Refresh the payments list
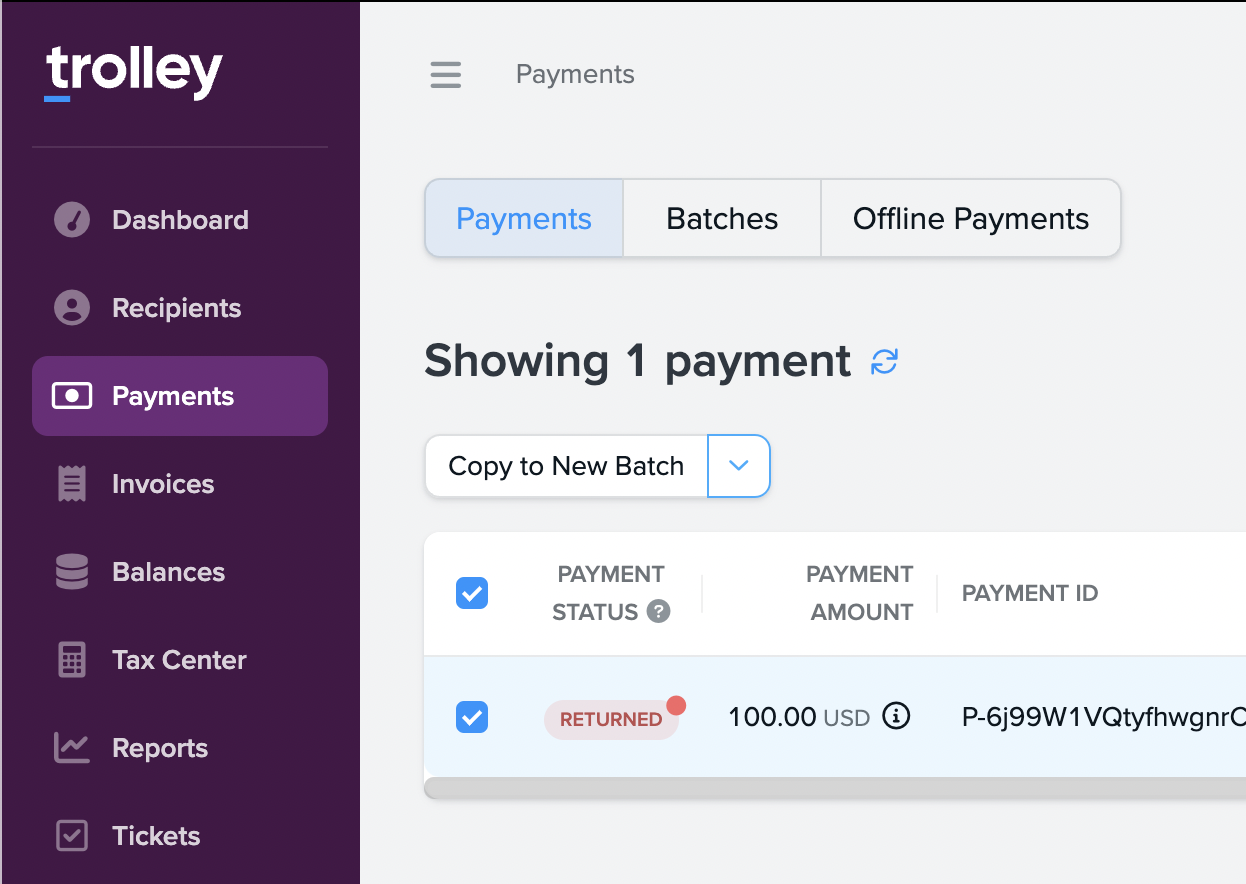 (884, 363)
